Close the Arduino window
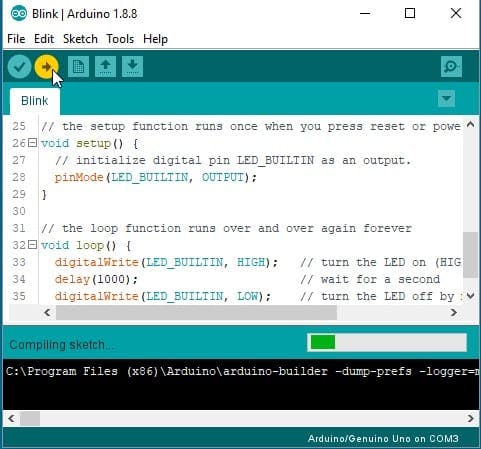 (x=456, y=14)
